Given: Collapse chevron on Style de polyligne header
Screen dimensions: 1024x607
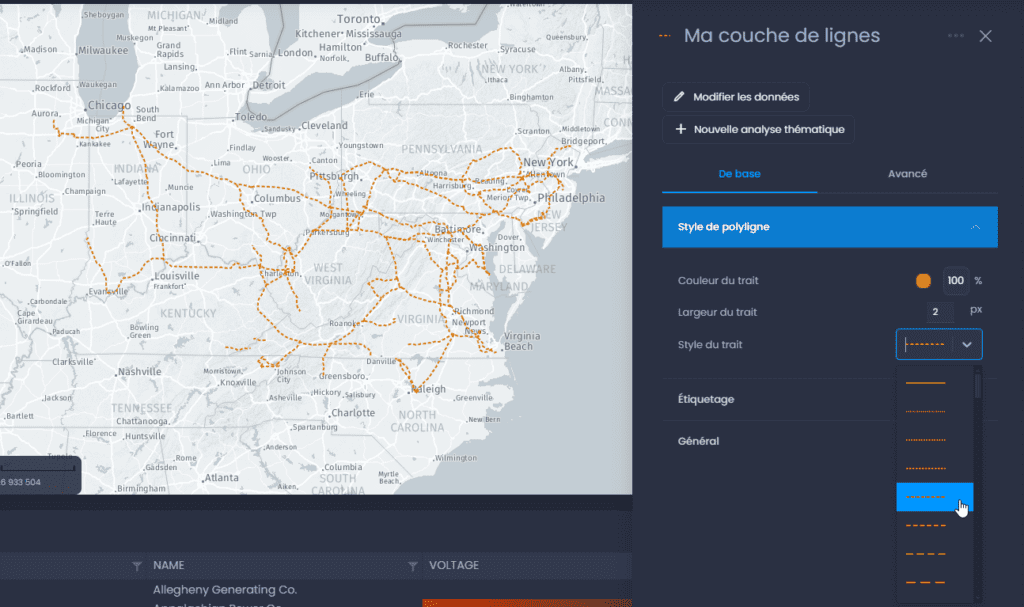Looking at the screenshot, I should [975, 227].
